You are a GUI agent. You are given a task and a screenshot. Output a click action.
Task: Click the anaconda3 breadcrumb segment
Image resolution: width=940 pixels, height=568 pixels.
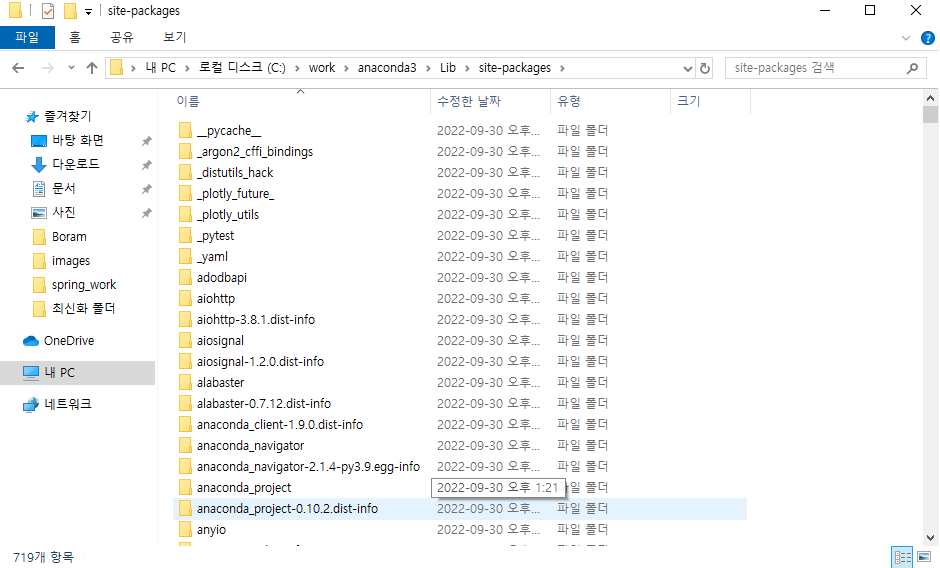pos(387,68)
